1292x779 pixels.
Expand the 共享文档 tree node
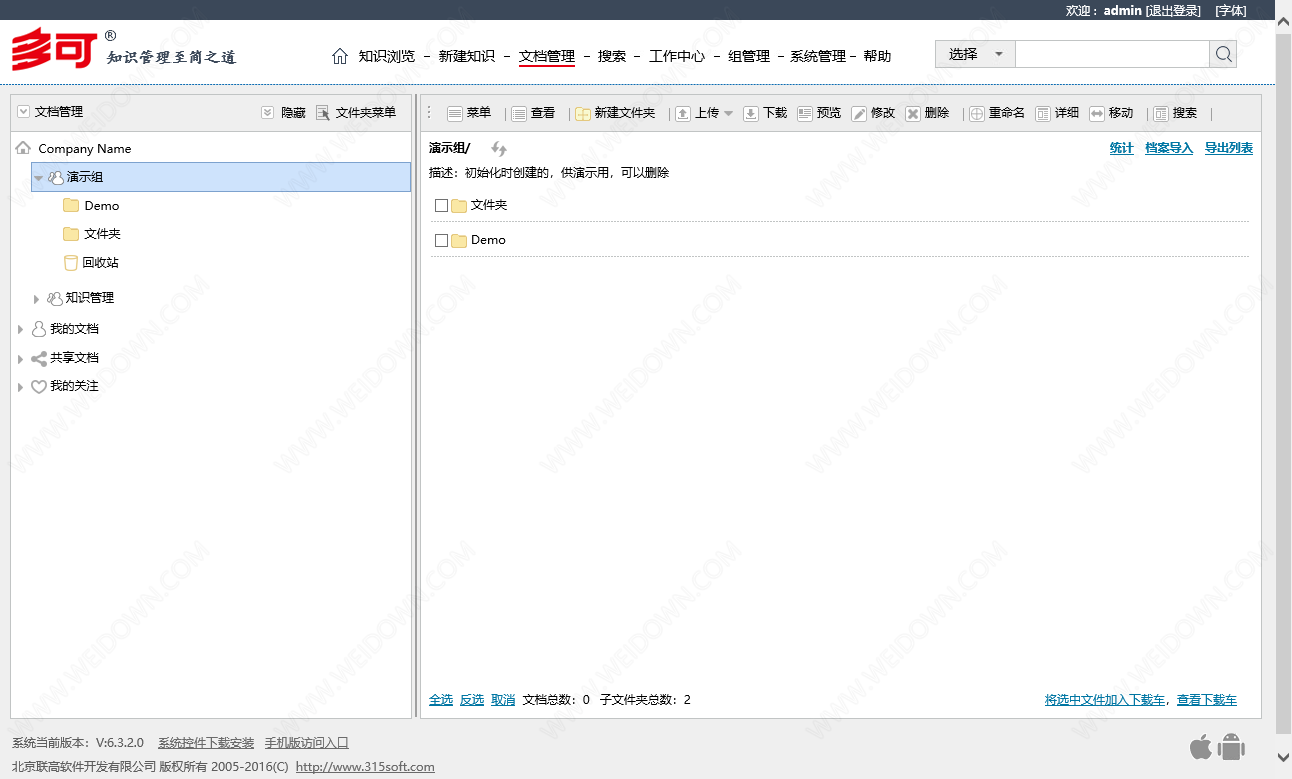click(x=20, y=358)
